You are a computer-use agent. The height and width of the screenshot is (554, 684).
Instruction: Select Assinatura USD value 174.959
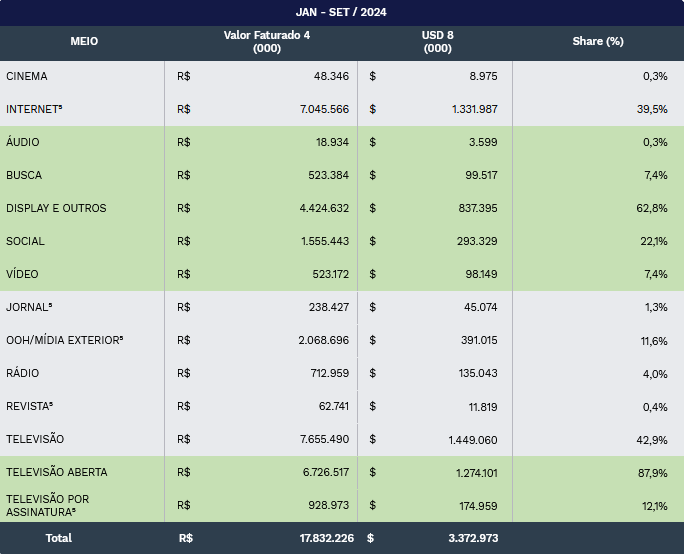click(479, 506)
